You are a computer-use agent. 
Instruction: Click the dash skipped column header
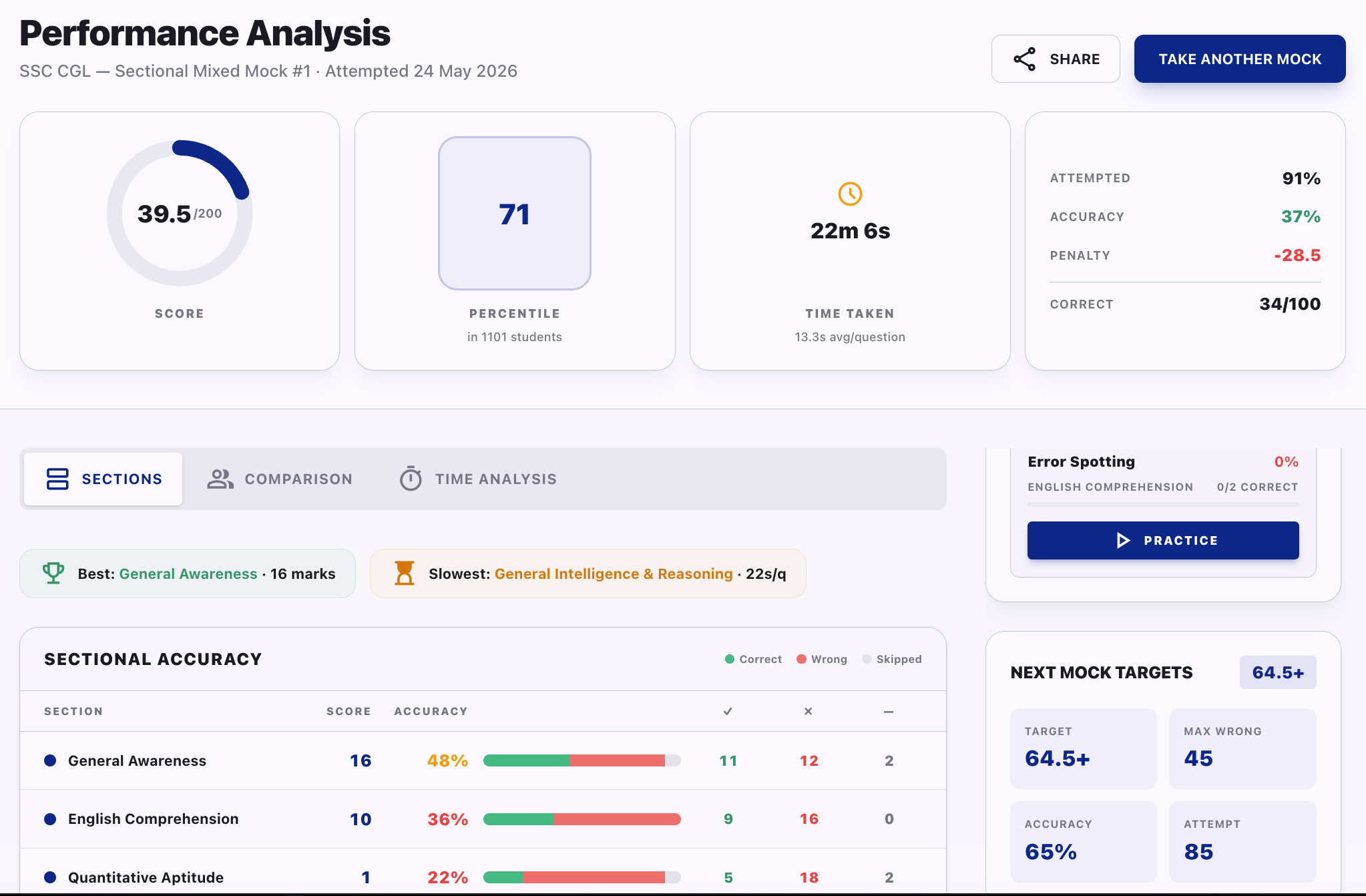pos(889,712)
